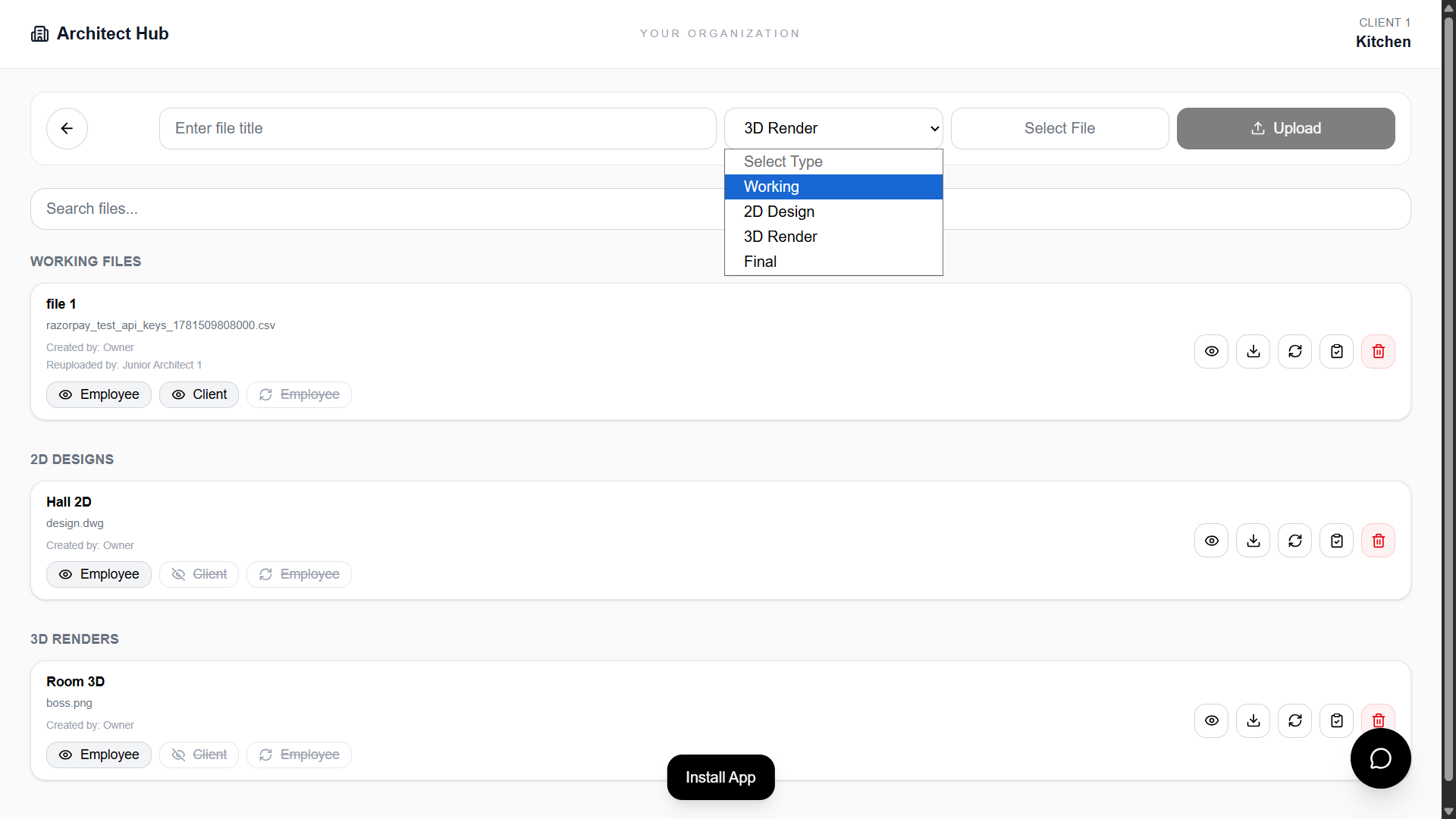This screenshot has height=819, width=1456.
Task: Click the WORKING FILES section heading
Action: 86,262
